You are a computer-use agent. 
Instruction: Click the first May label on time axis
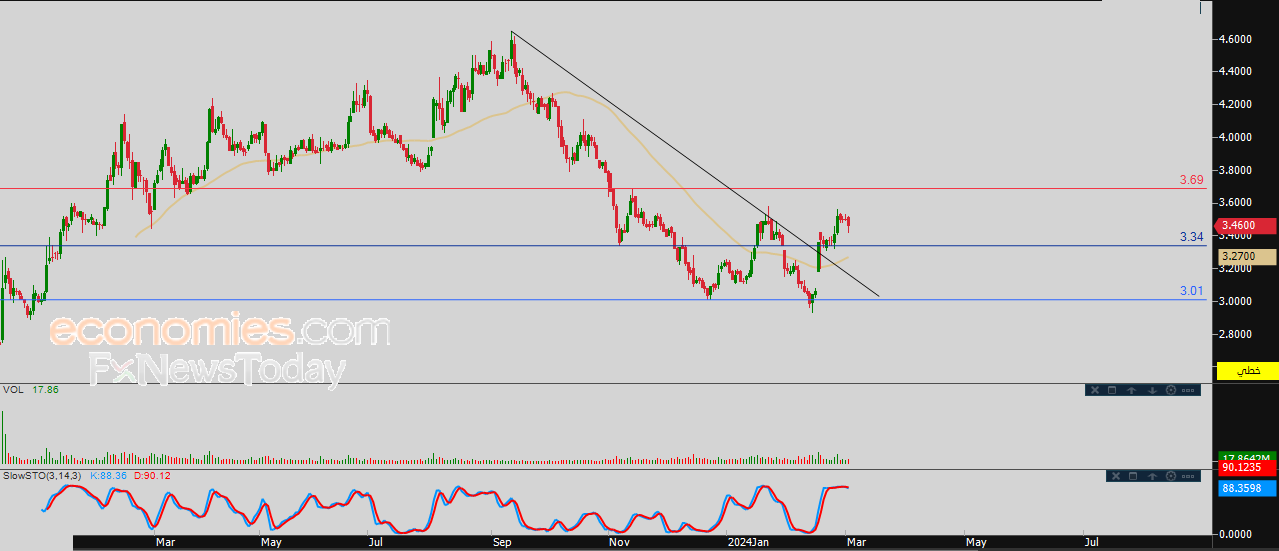point(271,542)
